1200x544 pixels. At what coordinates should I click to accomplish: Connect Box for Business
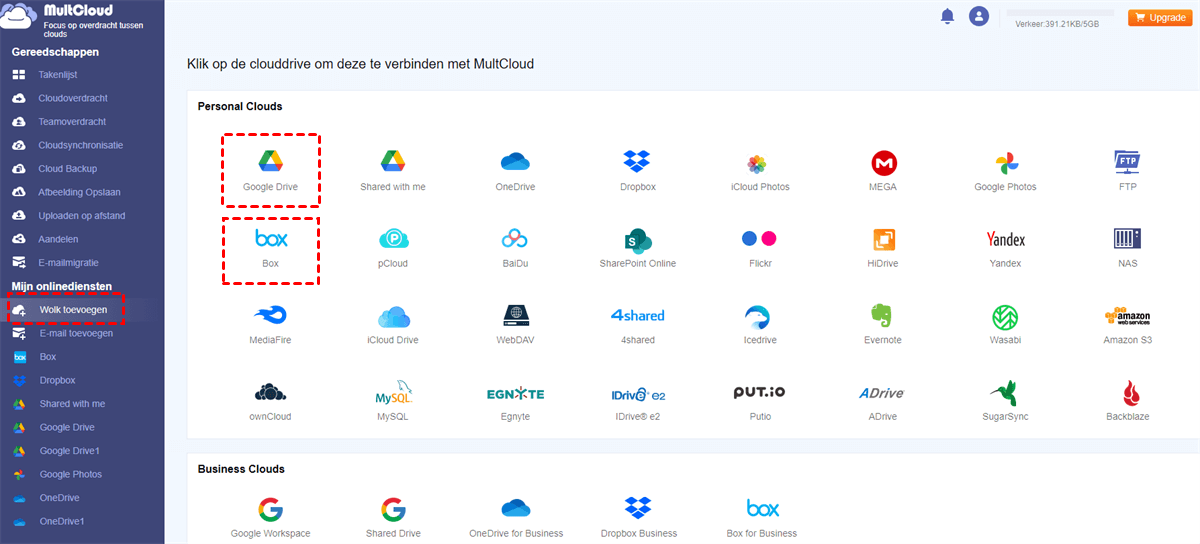coord(762,516)
